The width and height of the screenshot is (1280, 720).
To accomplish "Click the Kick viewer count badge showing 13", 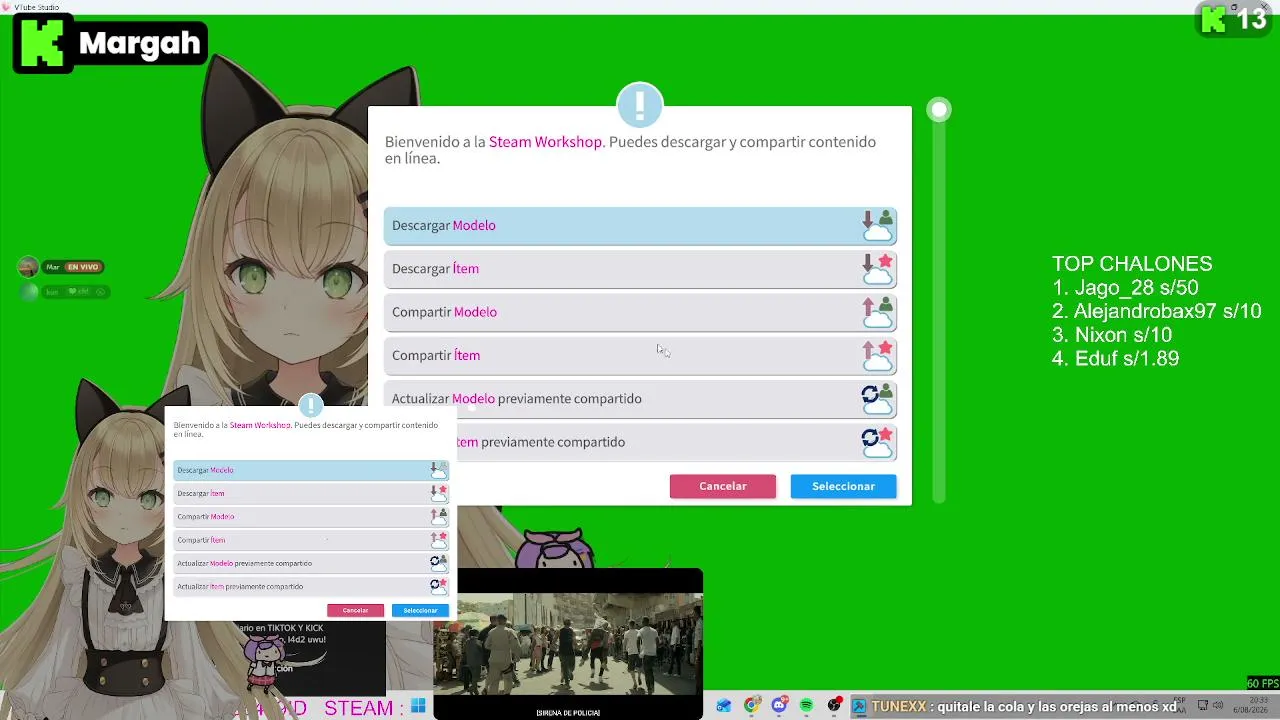I will pyautogui.click(x=1236, y=19).
